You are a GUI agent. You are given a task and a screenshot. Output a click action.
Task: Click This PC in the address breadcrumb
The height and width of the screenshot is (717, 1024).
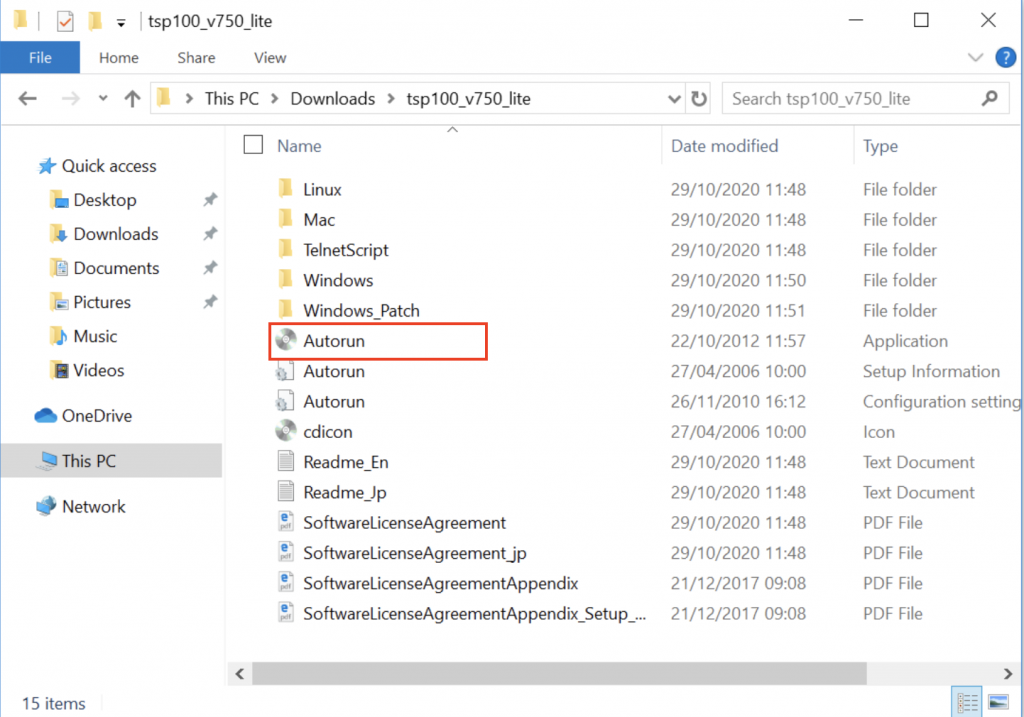[232, 99]
